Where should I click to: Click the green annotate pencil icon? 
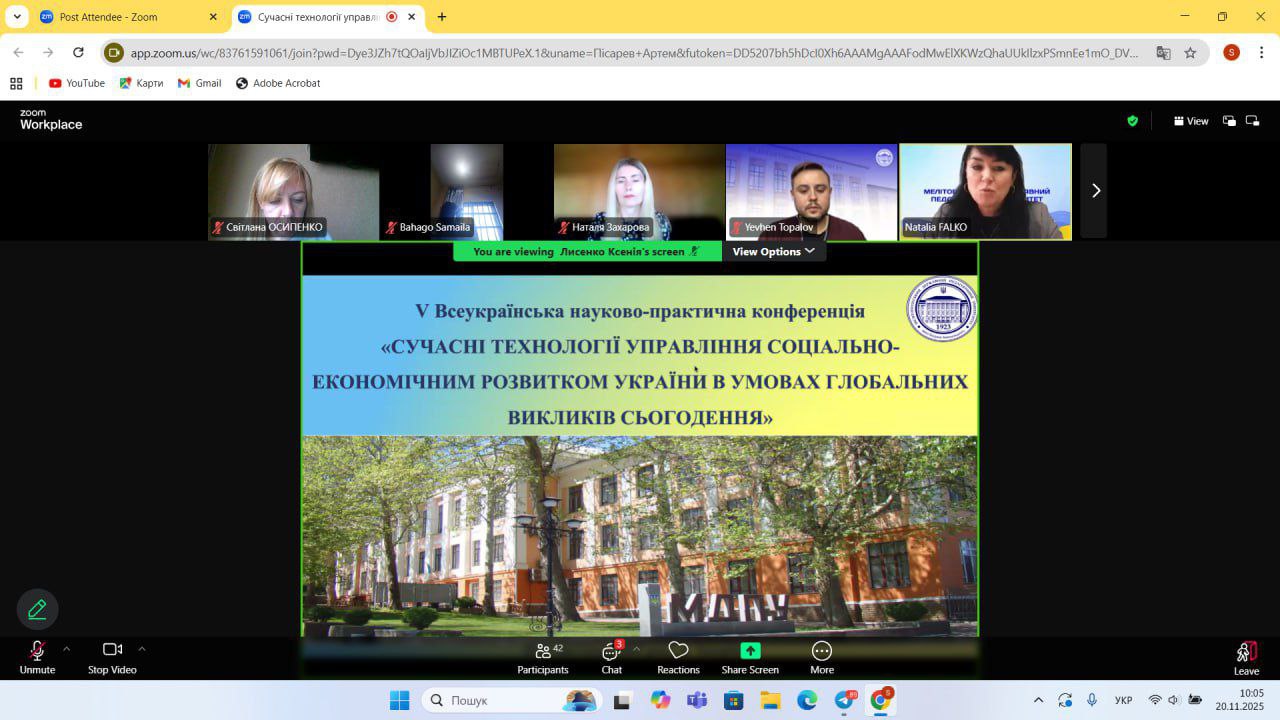pyautogui.click(x=37, y=609)
